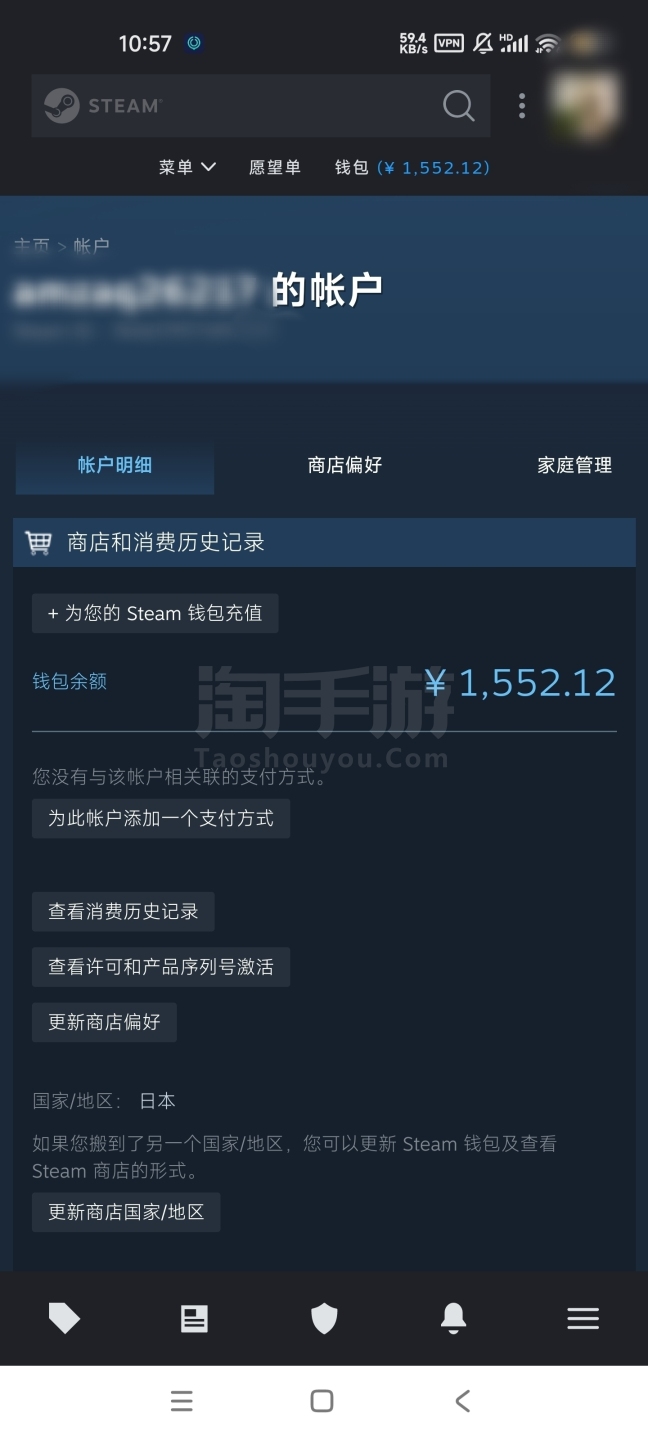Open the 钱包余额 link
Image resolution: width=648 pixels, height=1440 pixels.
point(69,681)
